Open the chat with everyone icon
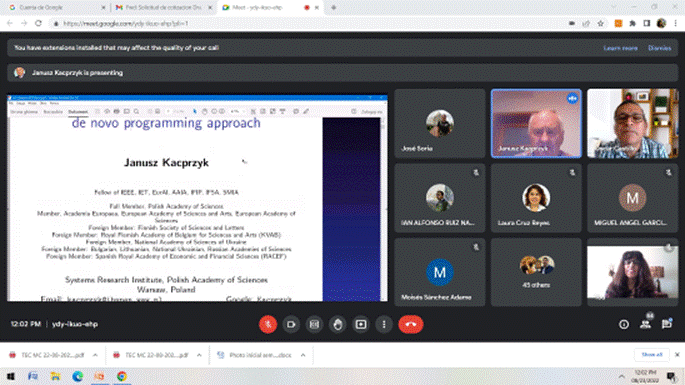685x385 pixels. (667, 324)
